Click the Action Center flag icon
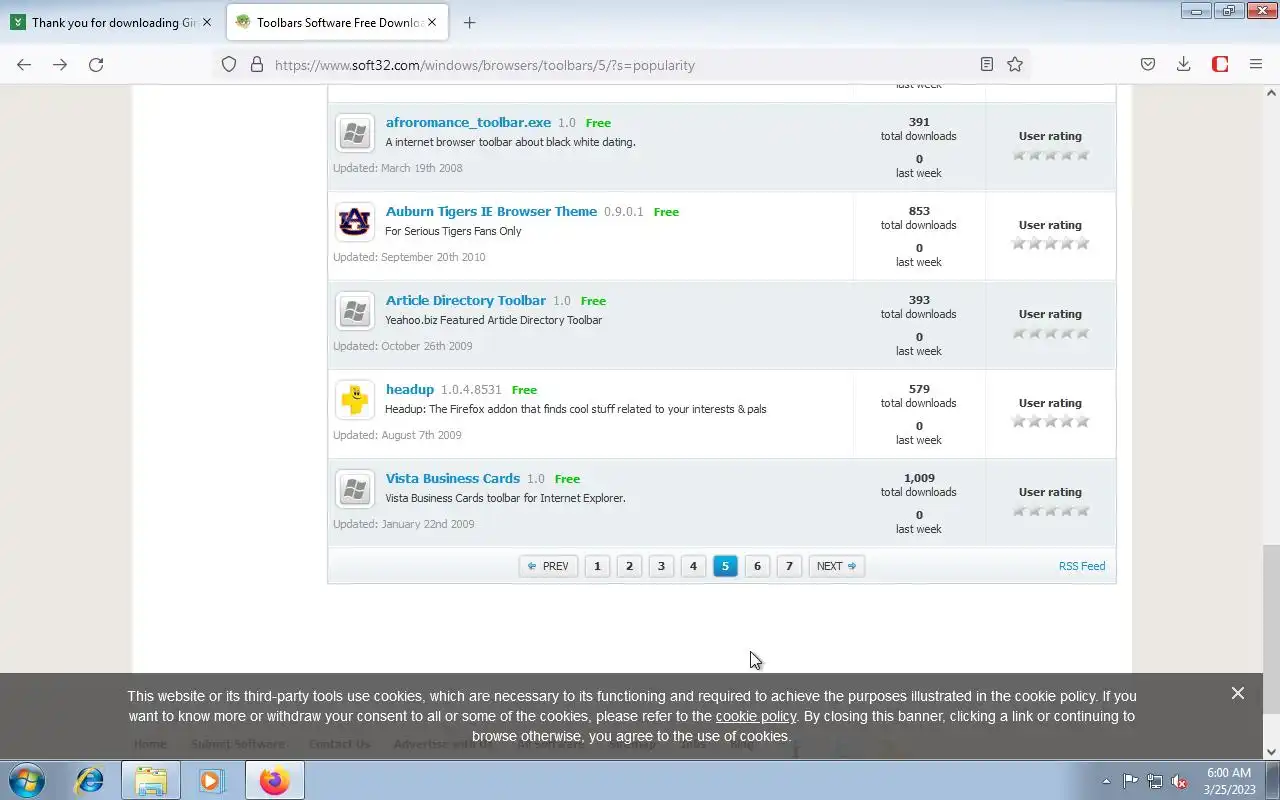The image size is (1280, 800). click(1130, 781)
